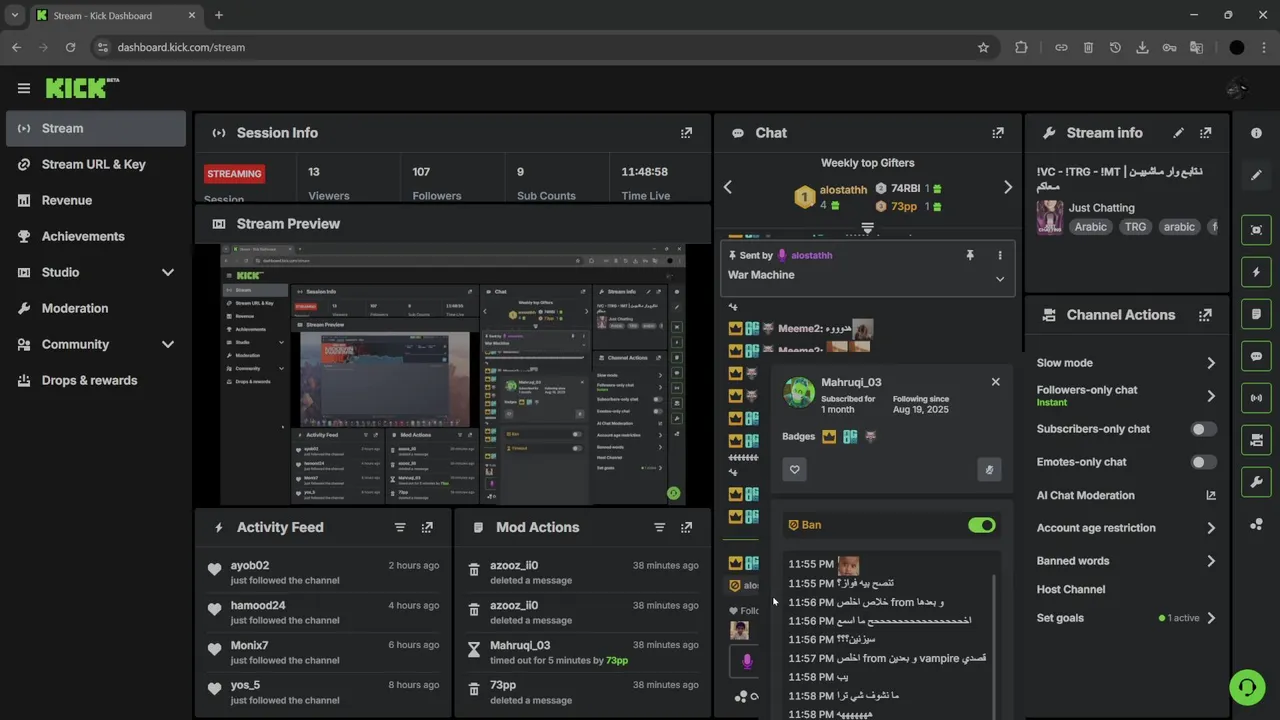This screenshot has width=1280, height=720.
Task: Open the green headset support button
Action: (x=1247, y=688)
